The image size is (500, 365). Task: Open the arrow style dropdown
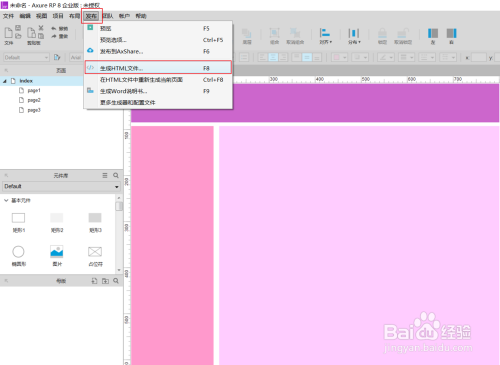[448, 57]
